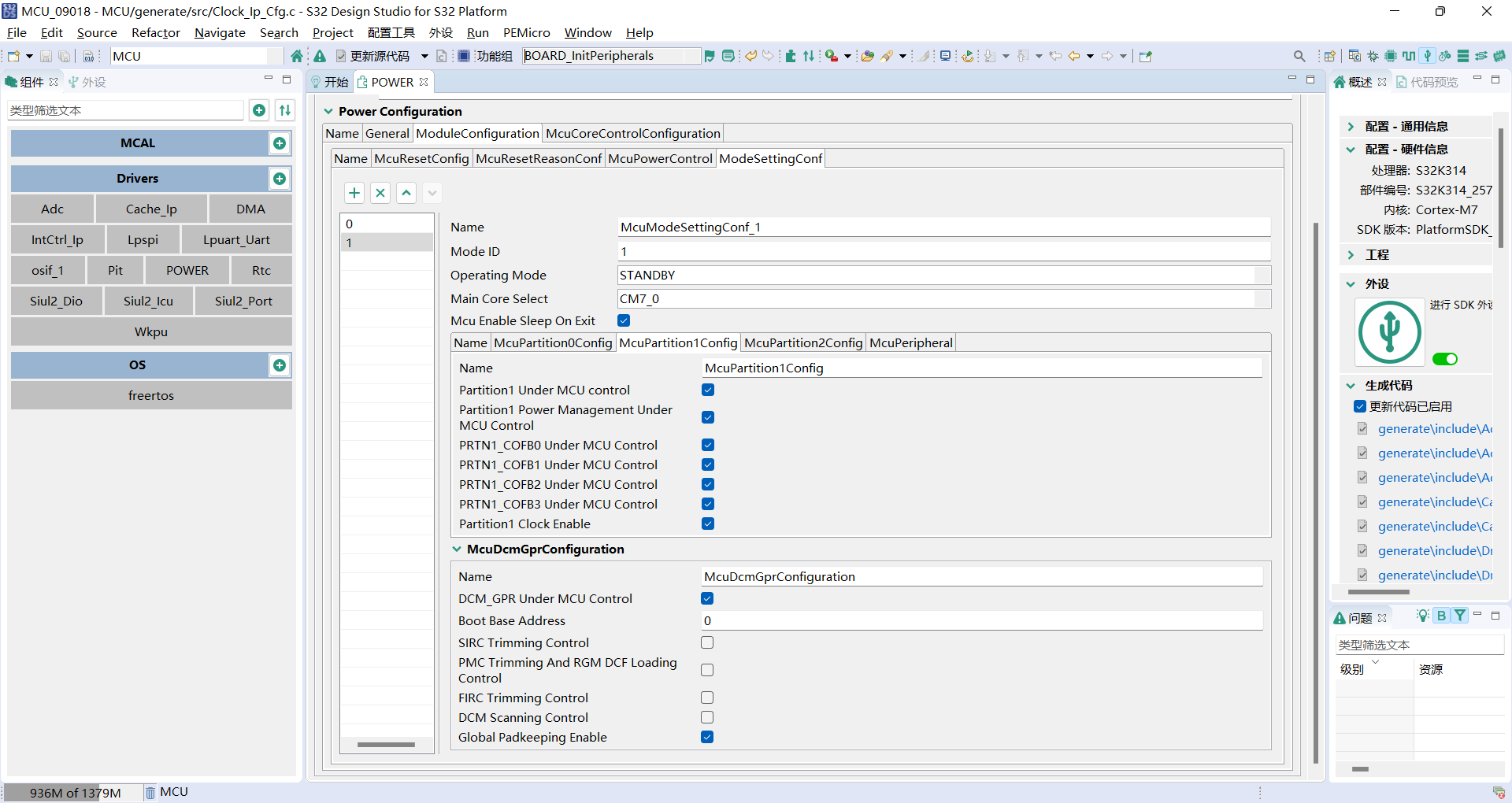
Task: Open the DCD tool stopwatch-gears icon
Action: (x=1445, y=57)
